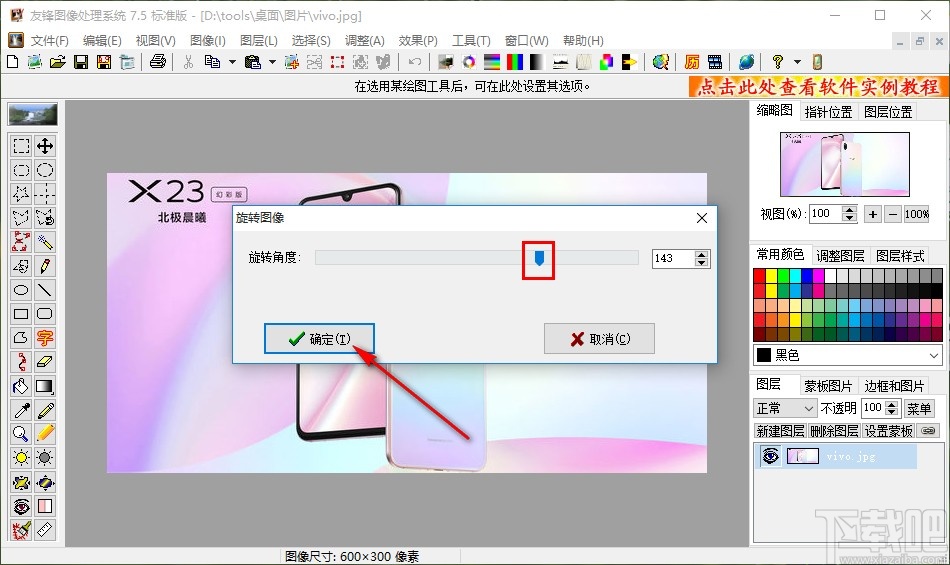Image resolution: width=950 pixels, height=565 pixels.
Task: Select the orange 字 text tool
Action: pos(45,337)
